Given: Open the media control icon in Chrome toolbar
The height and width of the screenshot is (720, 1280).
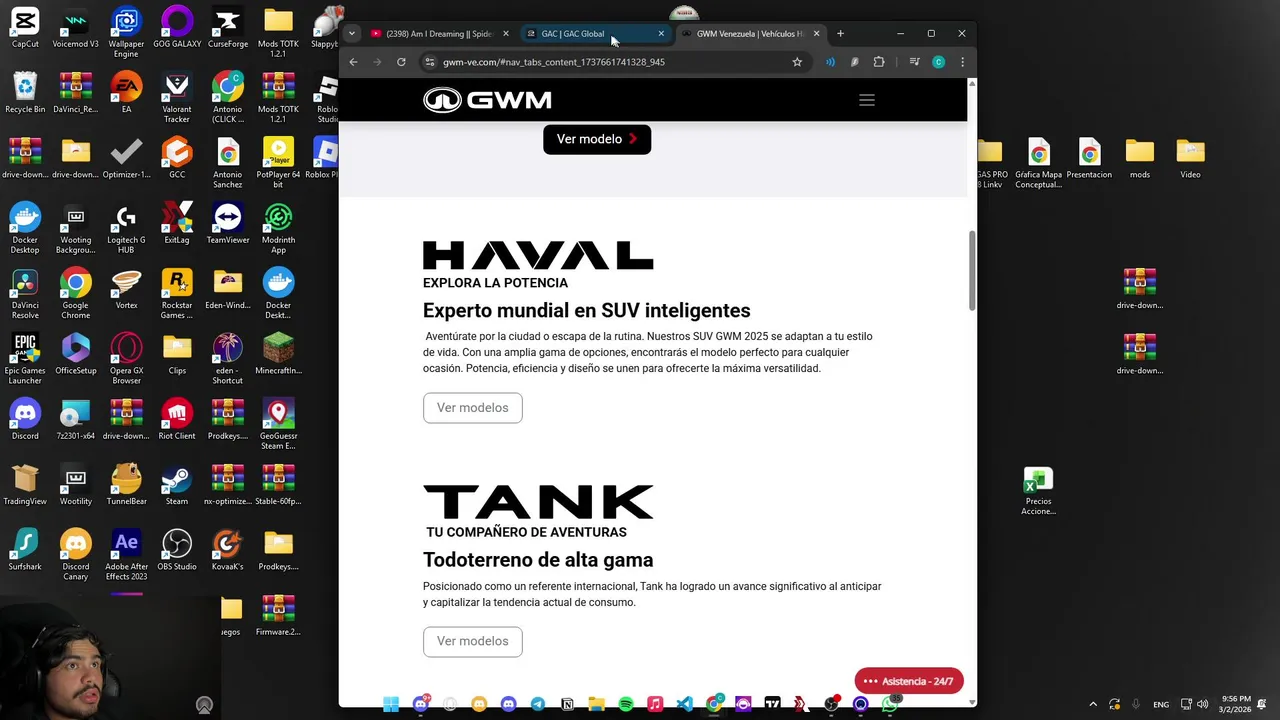Looking at the screenshot, I should (914, 62).
